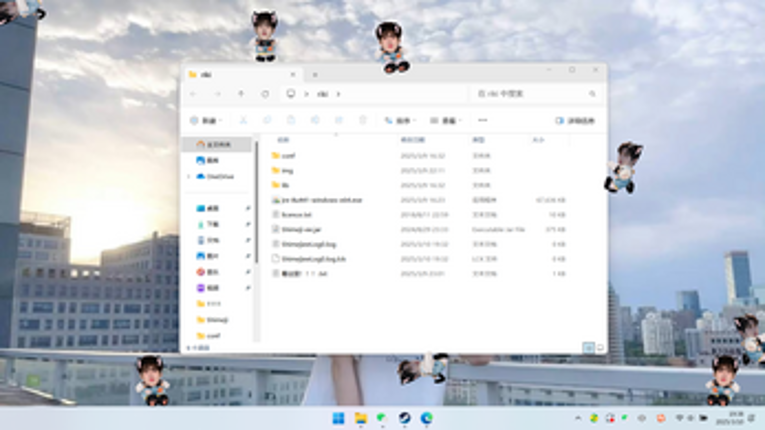Screen dimensions: 765x430
Task: Sort by the Date modified column header
Action: coord(413,140)
